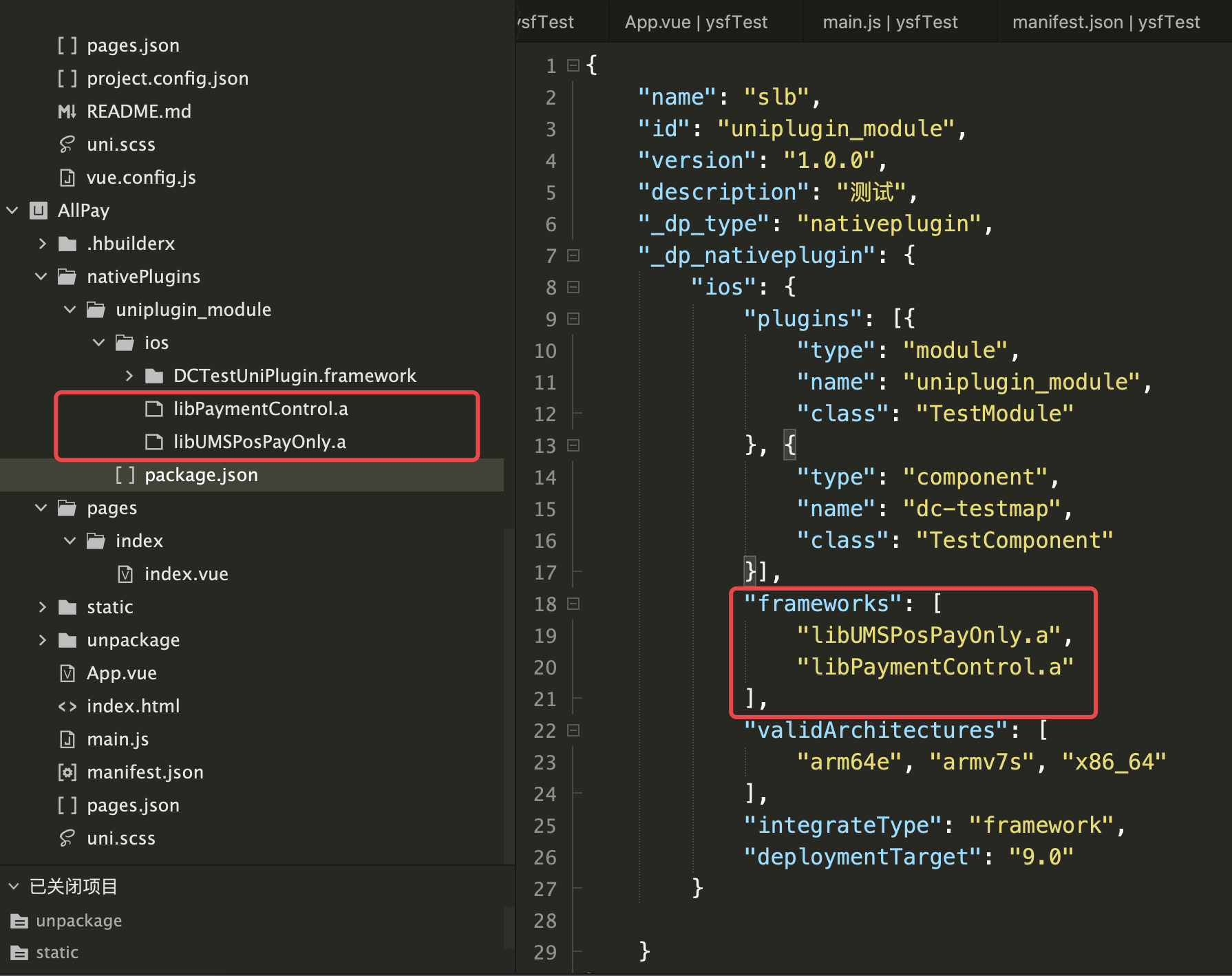The height and width of the screenshot is (976, 1232).
Task: Click the settings icon beside manifest.json
Action: click(x=67, y=772)
